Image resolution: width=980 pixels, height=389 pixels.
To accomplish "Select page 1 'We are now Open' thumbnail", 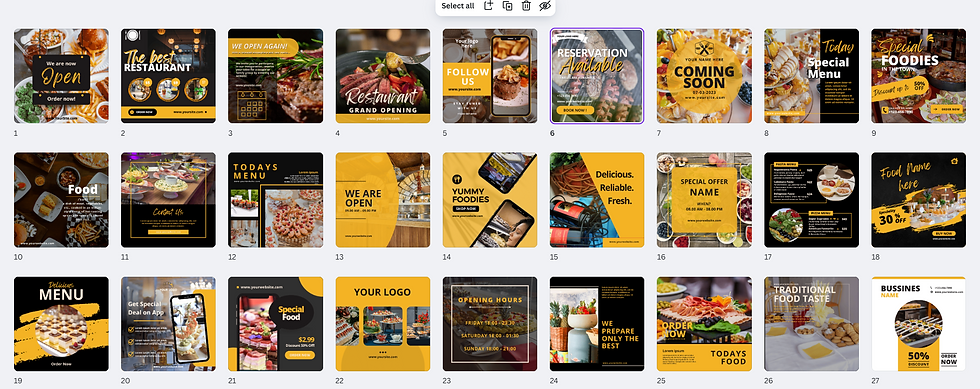I will 61,76.
